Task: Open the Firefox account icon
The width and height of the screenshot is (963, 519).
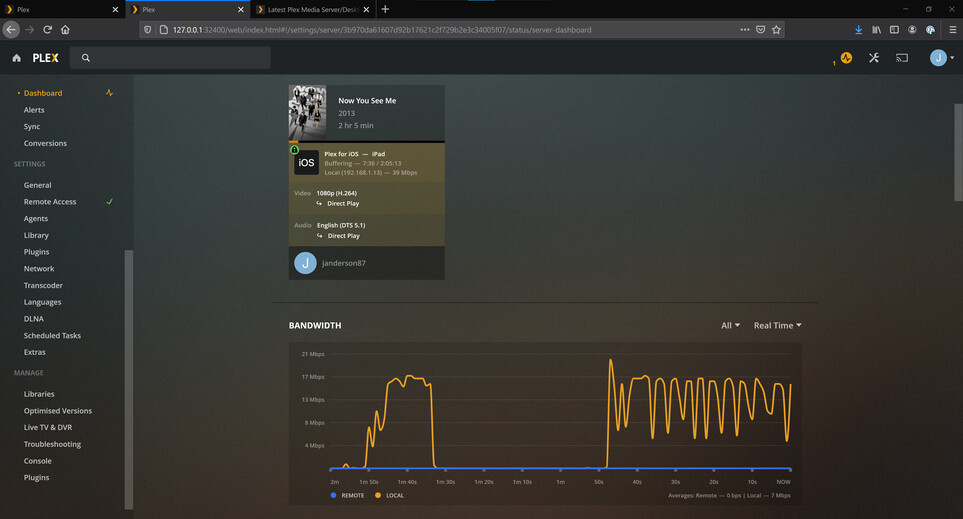Action: coord(912,29)
